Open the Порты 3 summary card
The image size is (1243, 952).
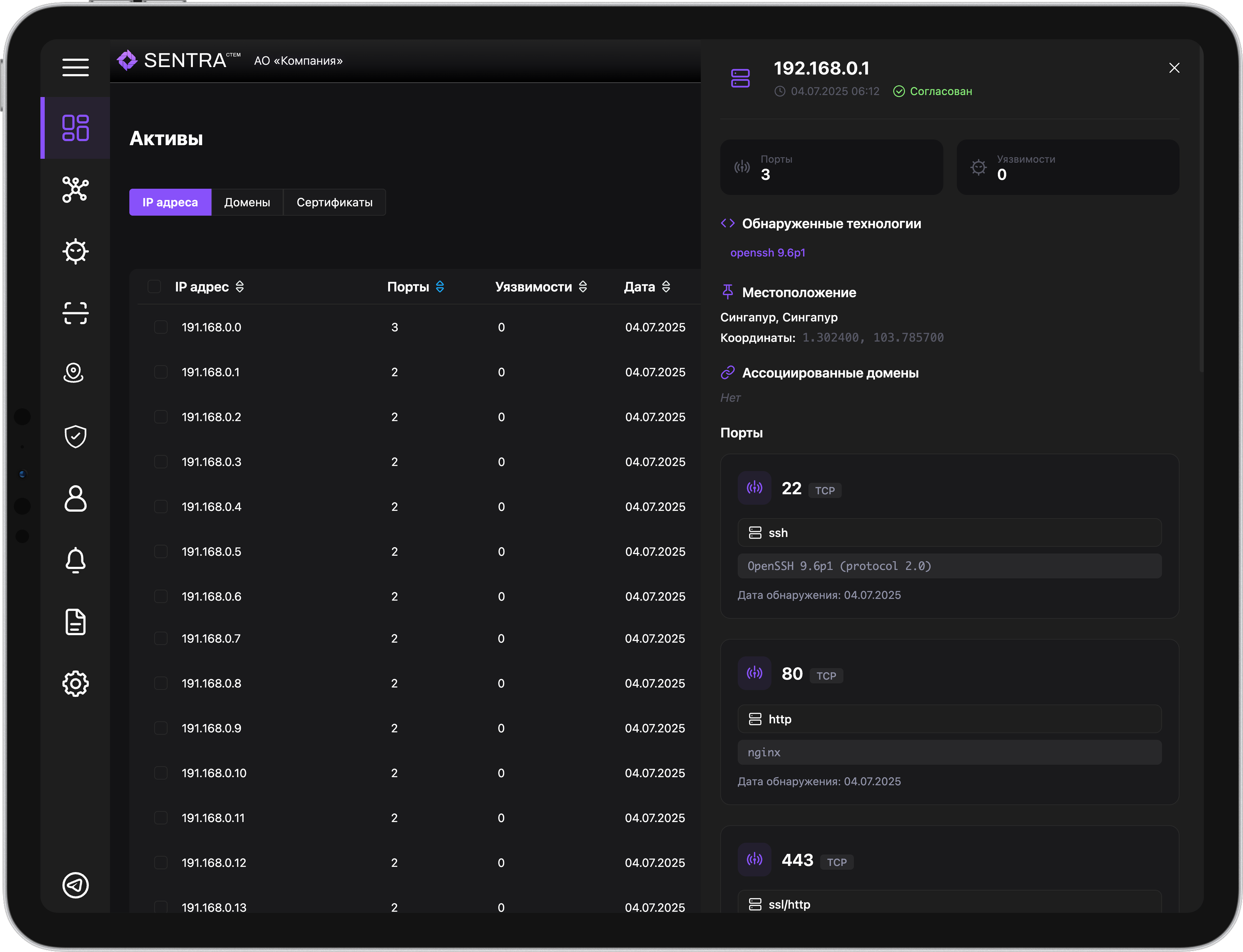point(832,167)
